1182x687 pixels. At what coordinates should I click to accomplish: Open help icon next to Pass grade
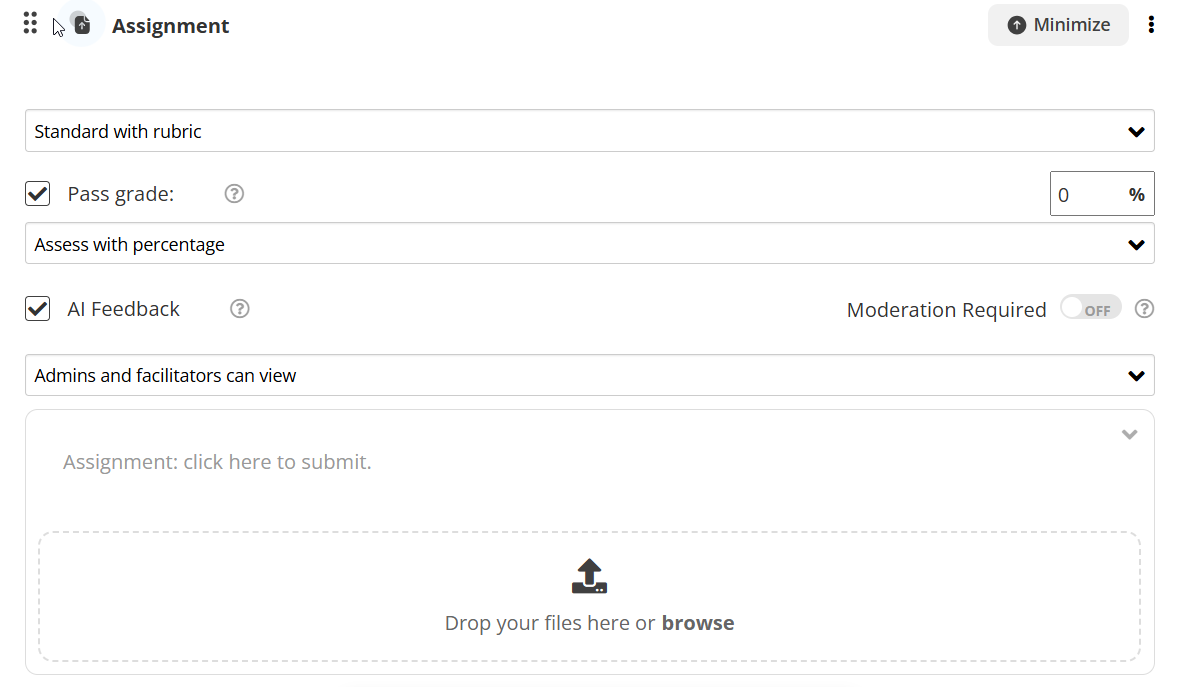tap(234, 194)
